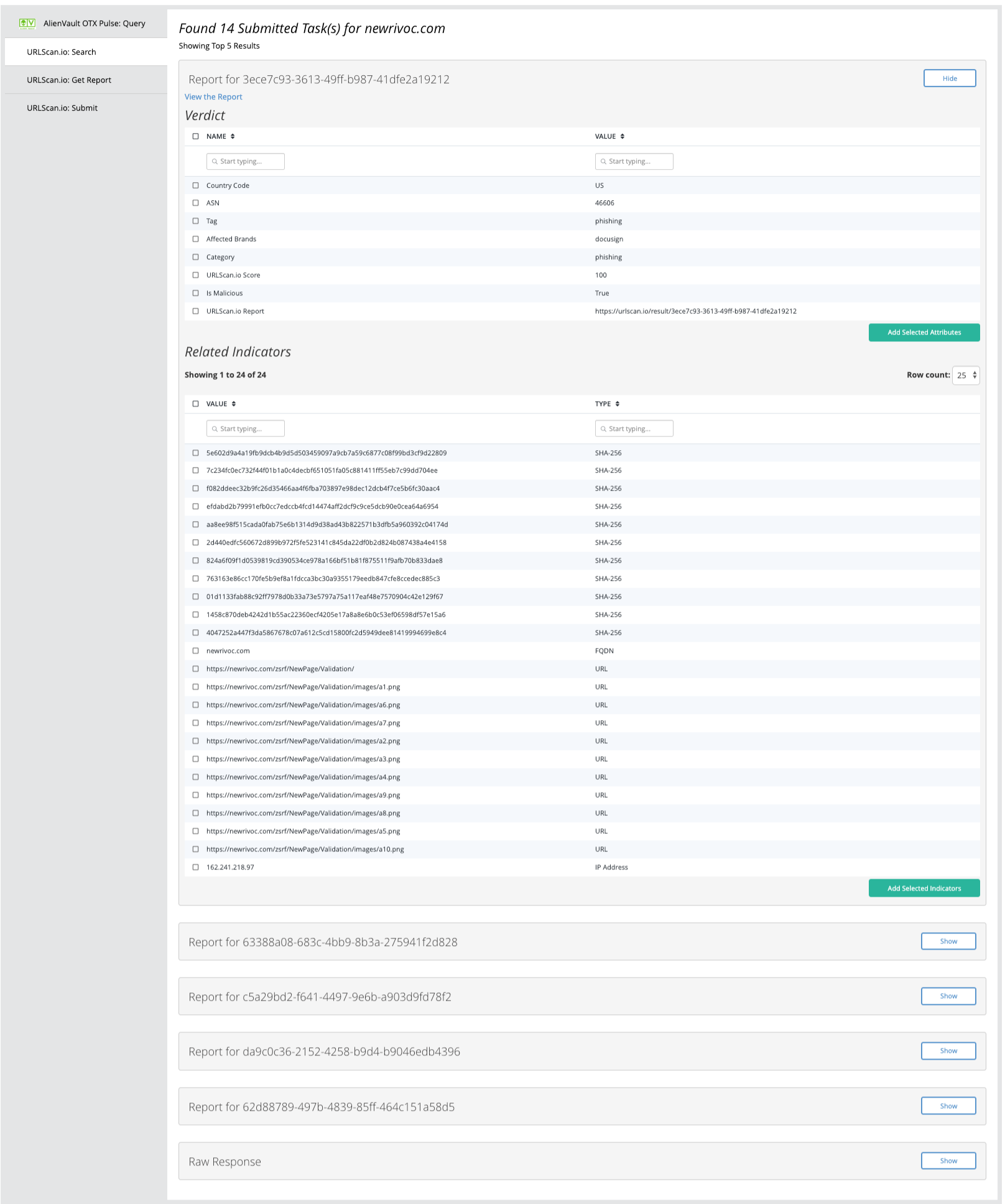Sort Verdict table by VALUE column arrows
Viewport: 1005px width, 1204px height.
[622, 136]
